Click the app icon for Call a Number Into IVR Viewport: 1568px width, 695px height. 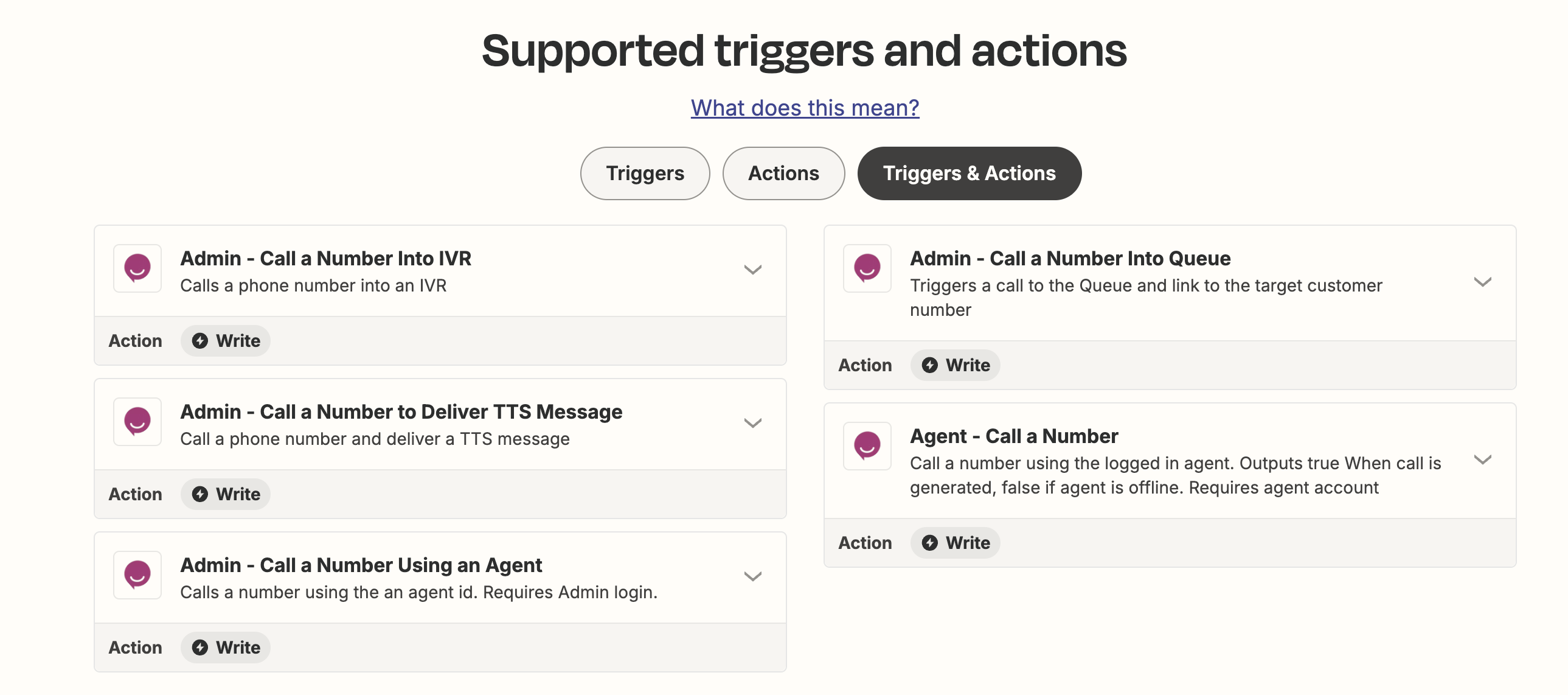137,268
